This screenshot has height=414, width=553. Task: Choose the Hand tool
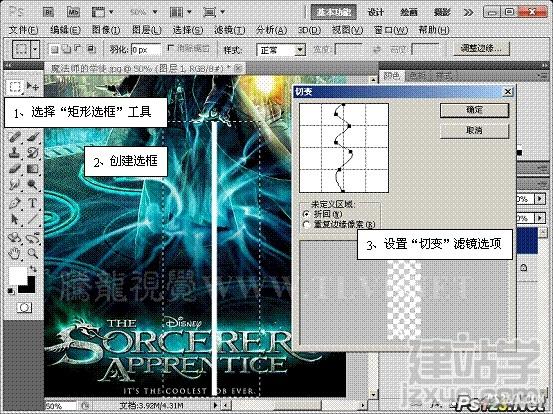pyautogui.click(x=14, y=253)
